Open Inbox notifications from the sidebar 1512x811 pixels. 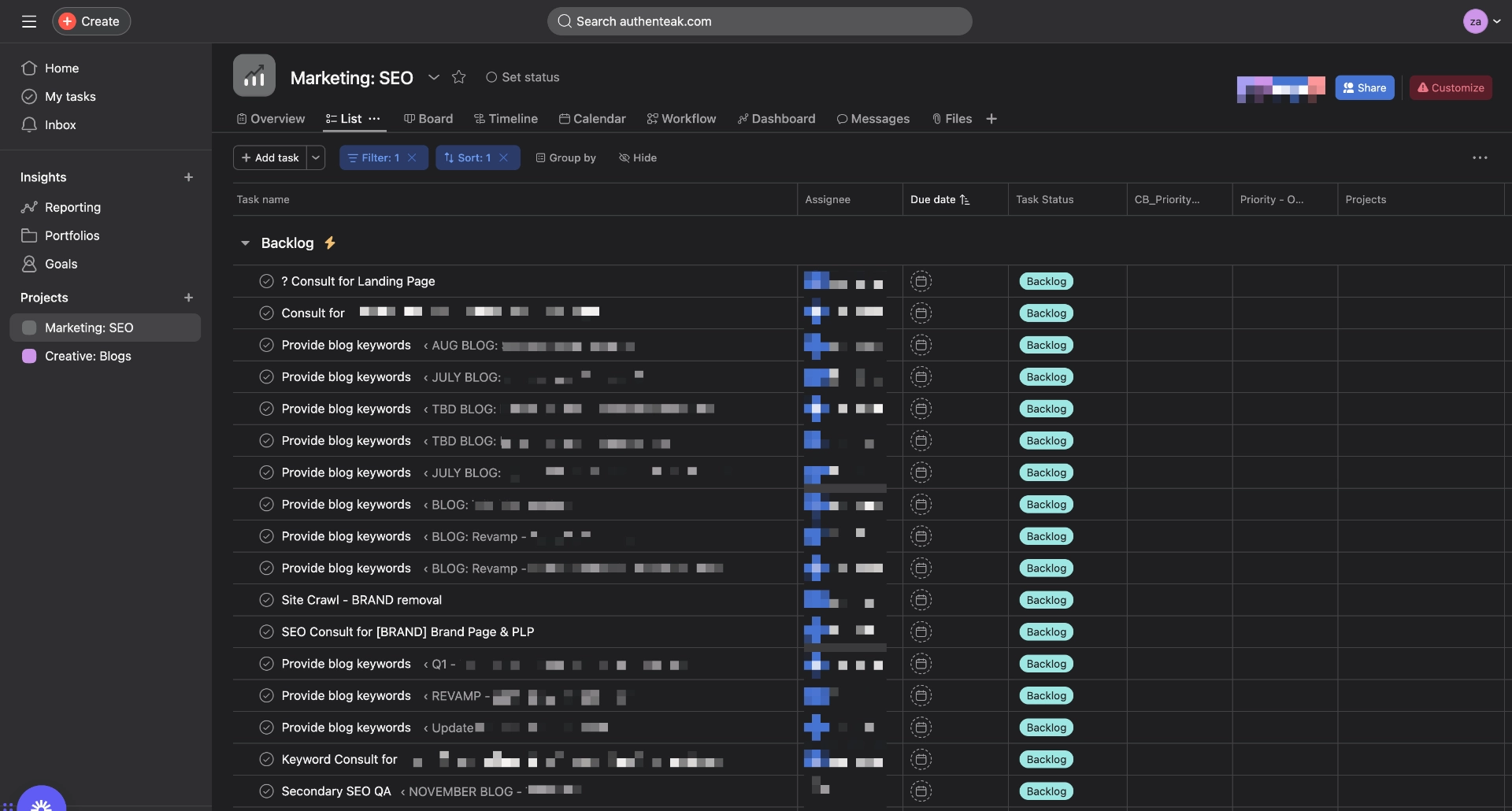point(60,125)
